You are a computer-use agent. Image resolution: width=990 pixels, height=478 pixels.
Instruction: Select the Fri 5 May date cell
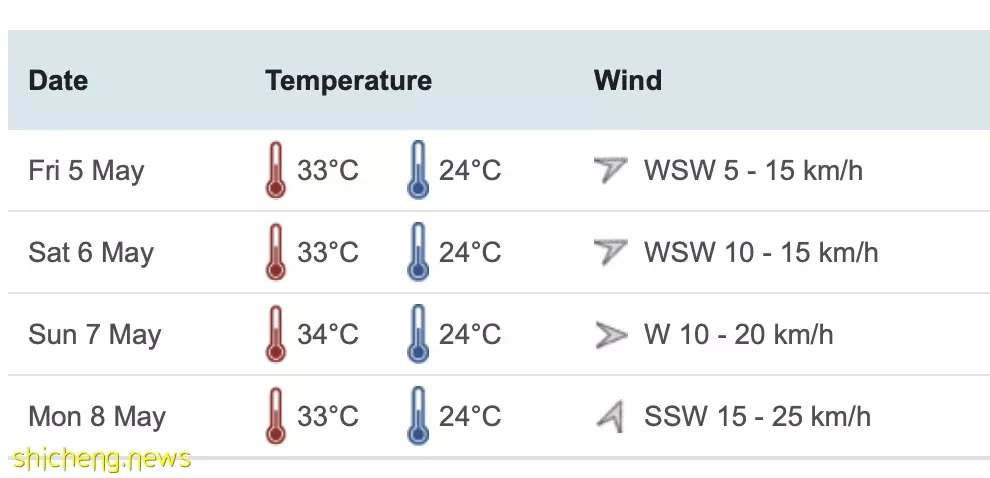[86, 171]
